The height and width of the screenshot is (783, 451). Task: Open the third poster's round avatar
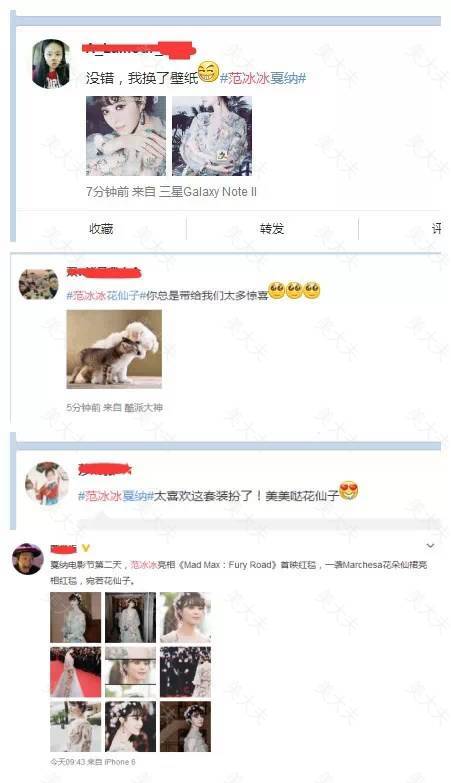[x=47, y=483]
